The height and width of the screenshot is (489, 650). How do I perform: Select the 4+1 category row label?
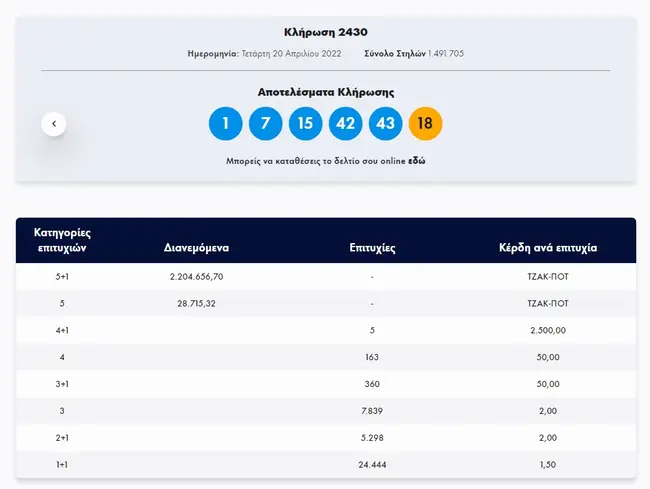[63, 328]
